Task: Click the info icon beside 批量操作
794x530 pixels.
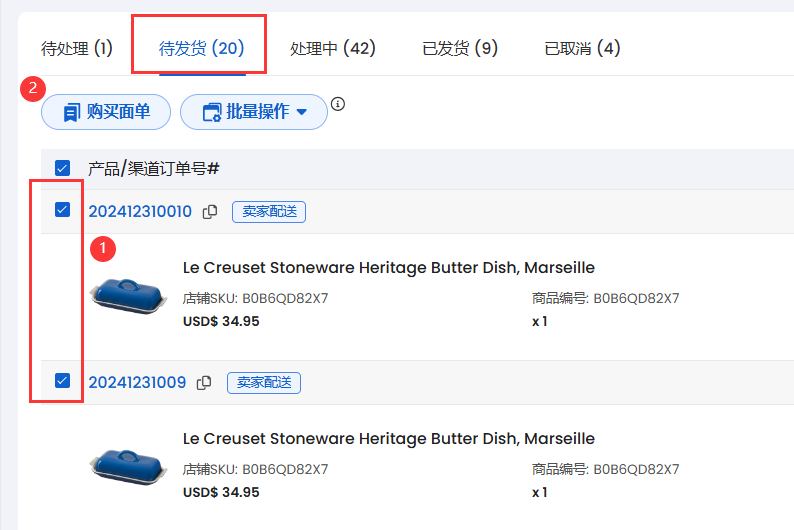Action: click(338, 104)
